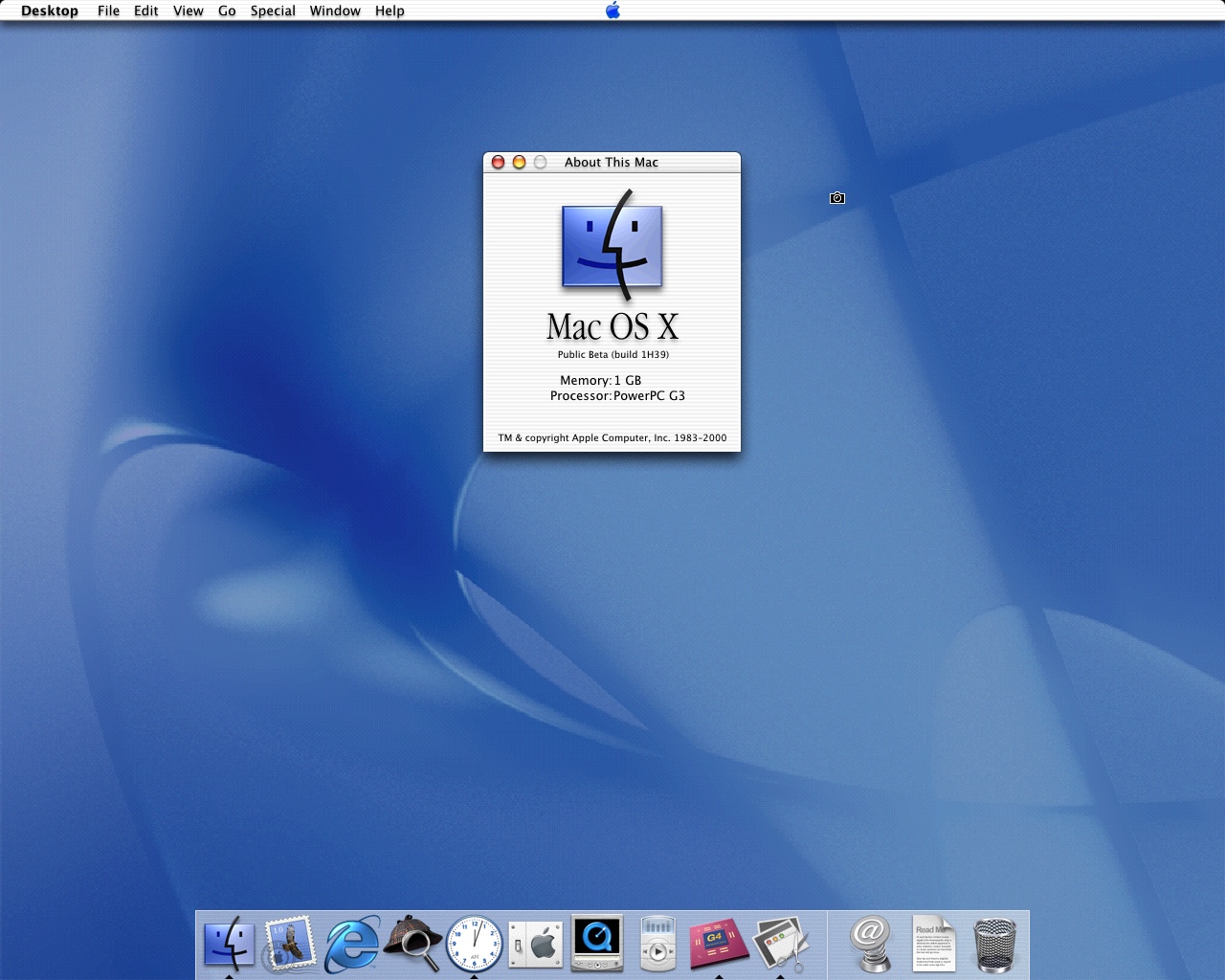Screen dimensions: 1225x980
Task: Click the camera icon on the desktop
Action: tap(837, 198)
